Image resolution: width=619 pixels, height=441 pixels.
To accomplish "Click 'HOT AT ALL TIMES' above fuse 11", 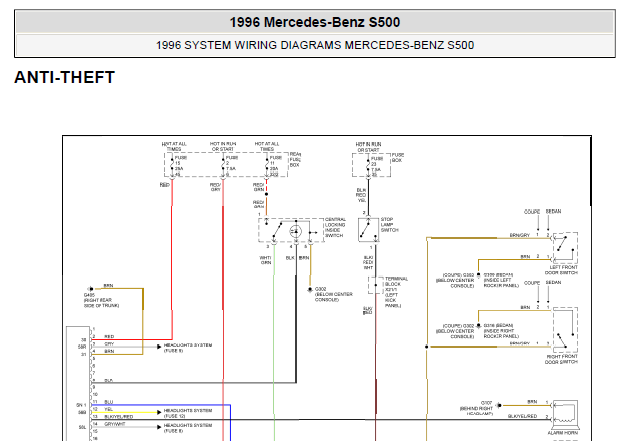I will click(267, 146).
